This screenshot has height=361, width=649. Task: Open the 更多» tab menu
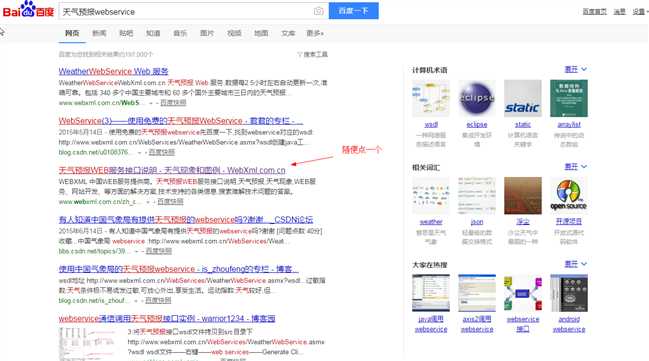[x=315, y=33]
